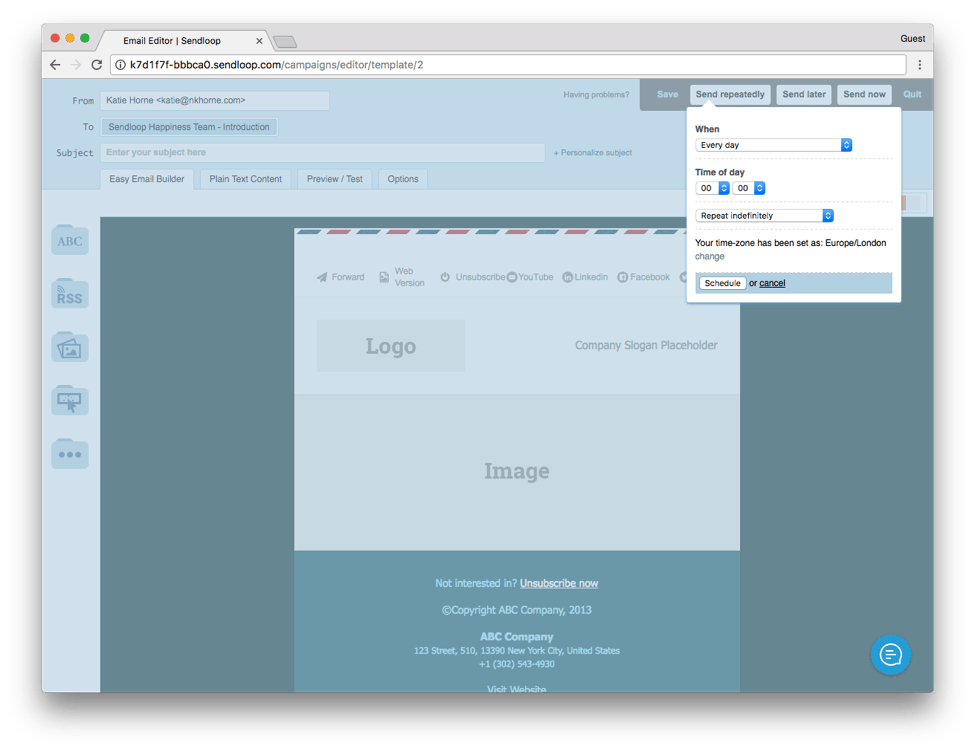The width and height of the screenshot is (975, 752).
Task: Open the minute selector dropdown
Action: 749,188
